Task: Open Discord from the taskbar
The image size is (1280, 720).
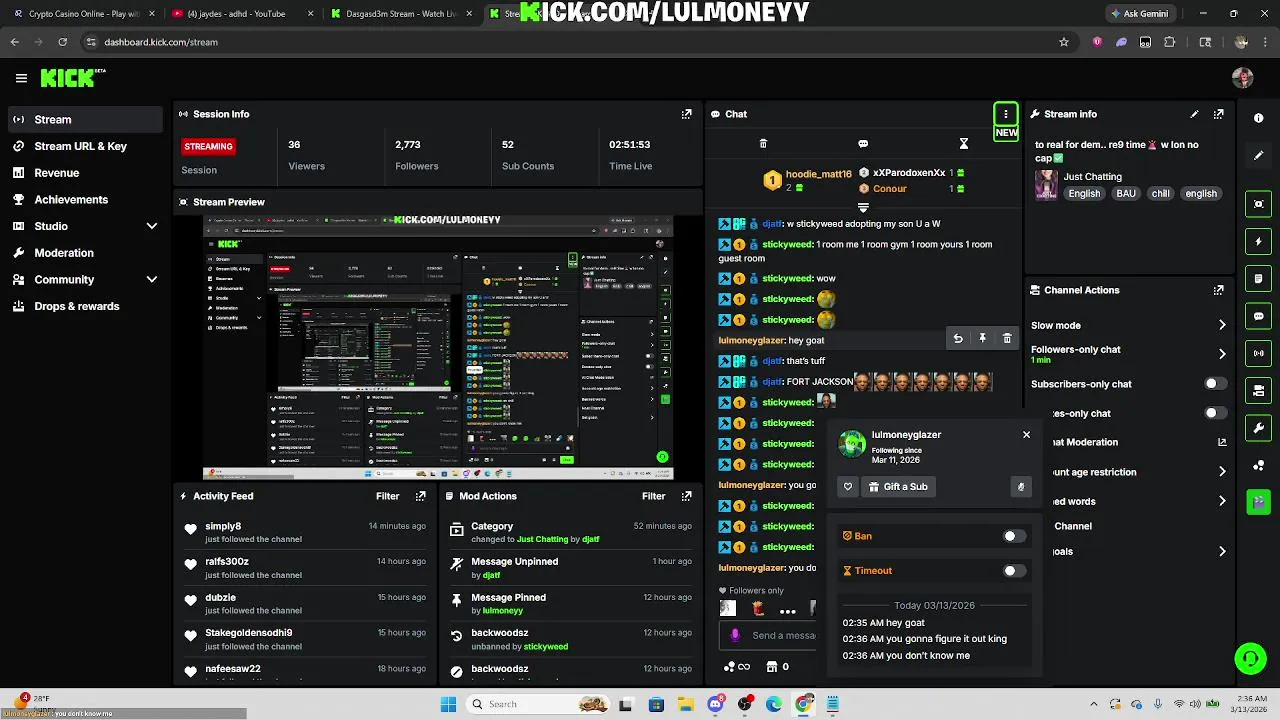Action: [x=715, y=704]
